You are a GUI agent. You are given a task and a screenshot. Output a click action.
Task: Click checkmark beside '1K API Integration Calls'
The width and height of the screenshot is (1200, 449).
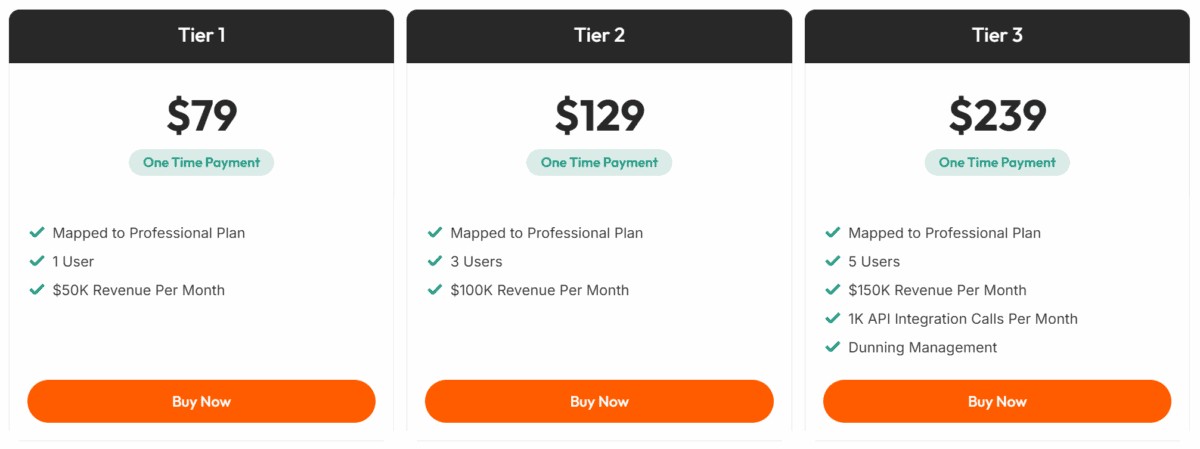(833, 319)
